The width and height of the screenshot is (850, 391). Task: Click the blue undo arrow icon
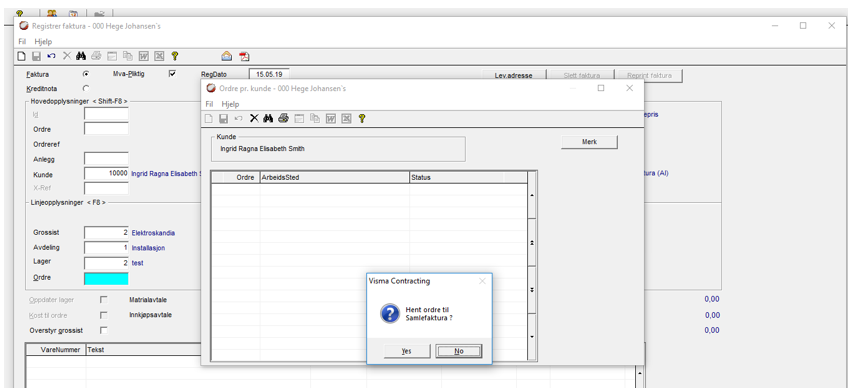click(x=51, y=56)
